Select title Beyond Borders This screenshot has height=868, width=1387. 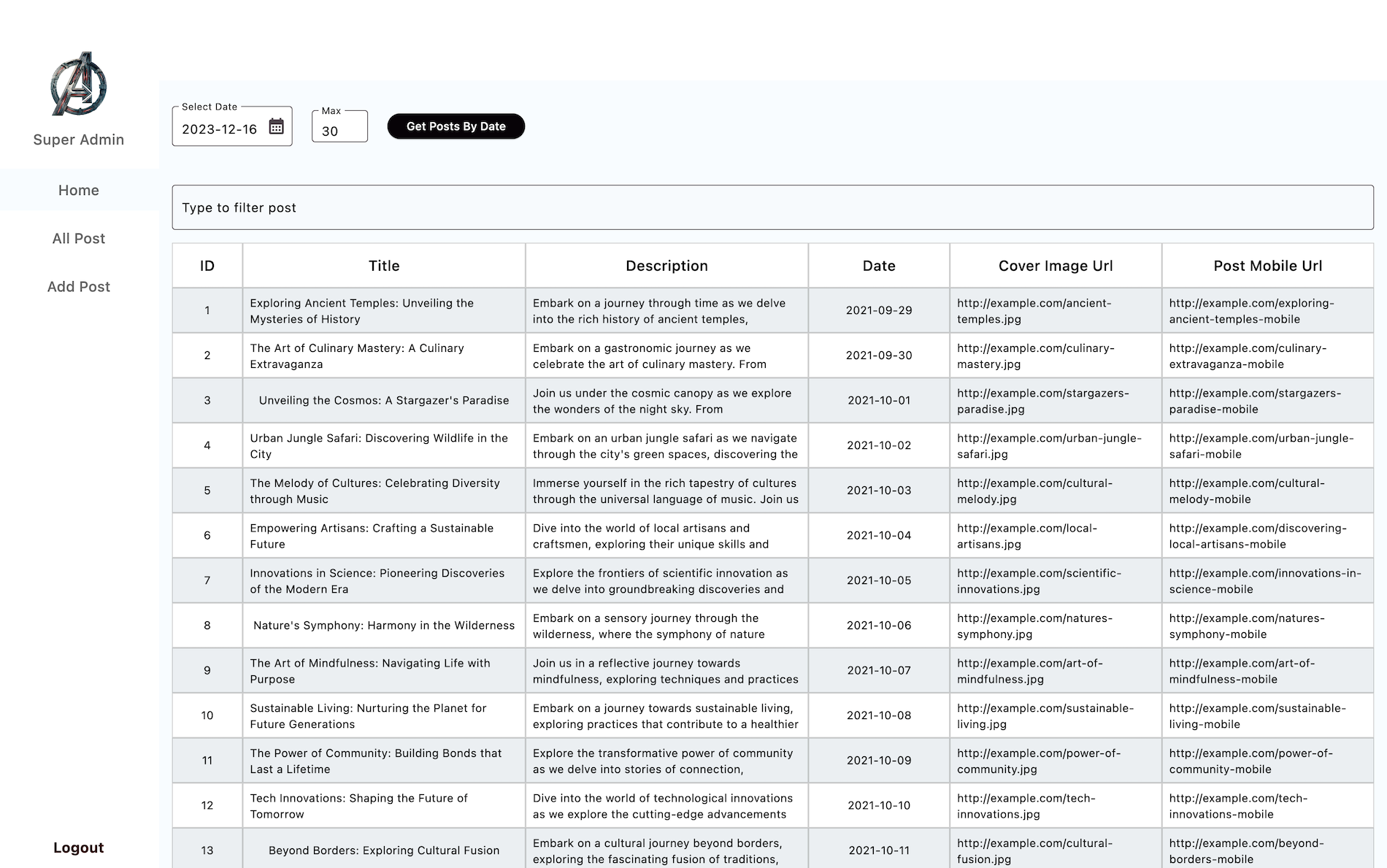(384, 850)
